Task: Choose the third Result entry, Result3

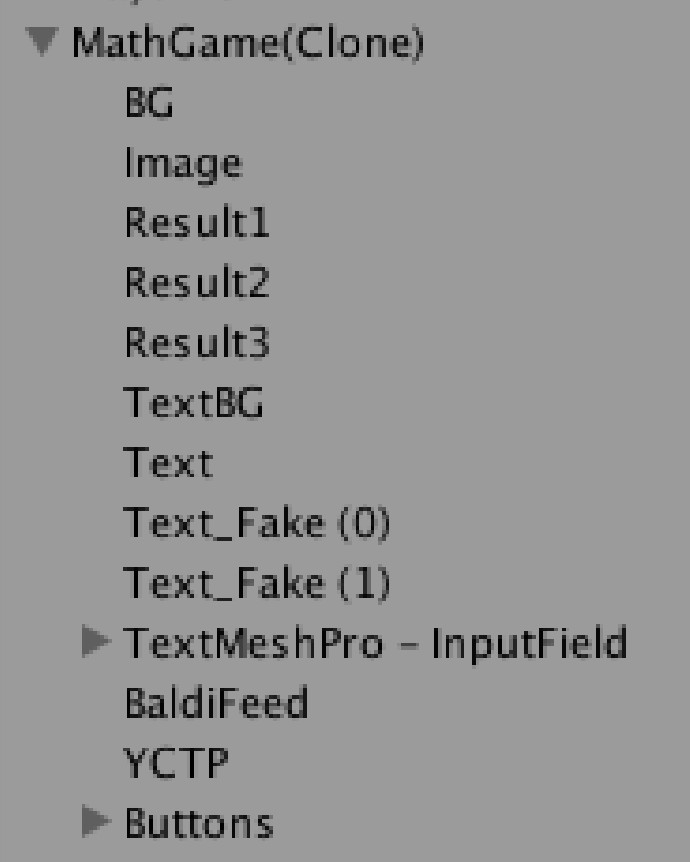Action: [197, 344]
